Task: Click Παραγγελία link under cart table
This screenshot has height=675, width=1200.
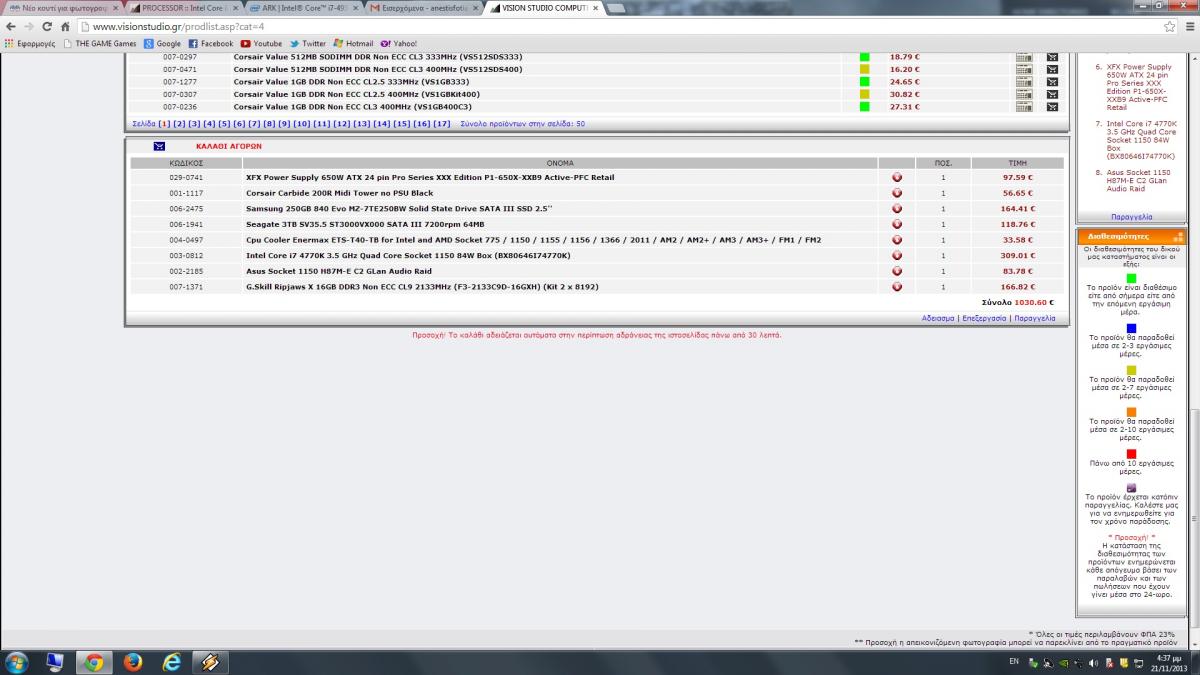Action: [x=1034, y=318]
